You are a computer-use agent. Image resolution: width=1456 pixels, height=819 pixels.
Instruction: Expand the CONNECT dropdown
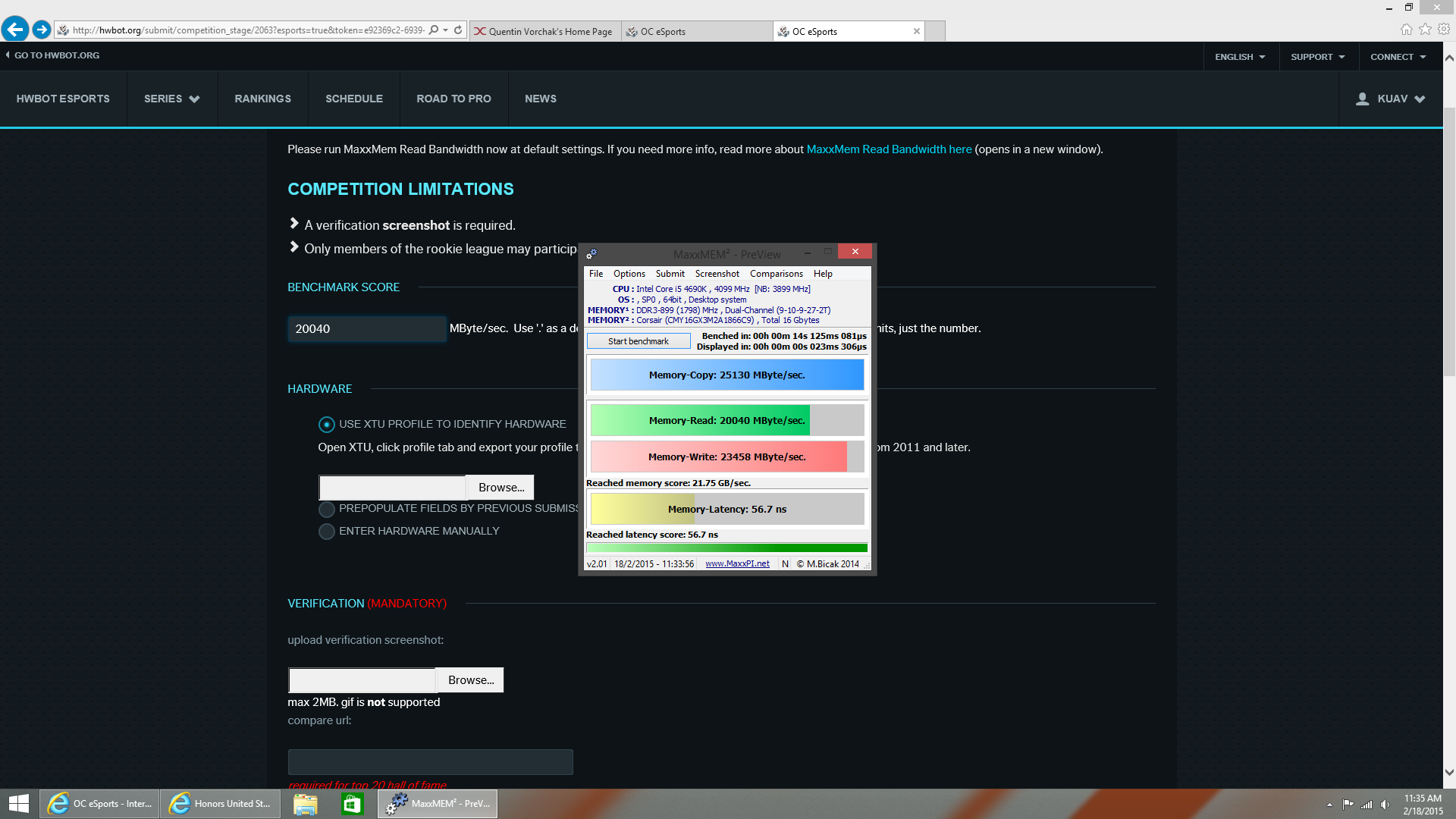point(1398,57)
